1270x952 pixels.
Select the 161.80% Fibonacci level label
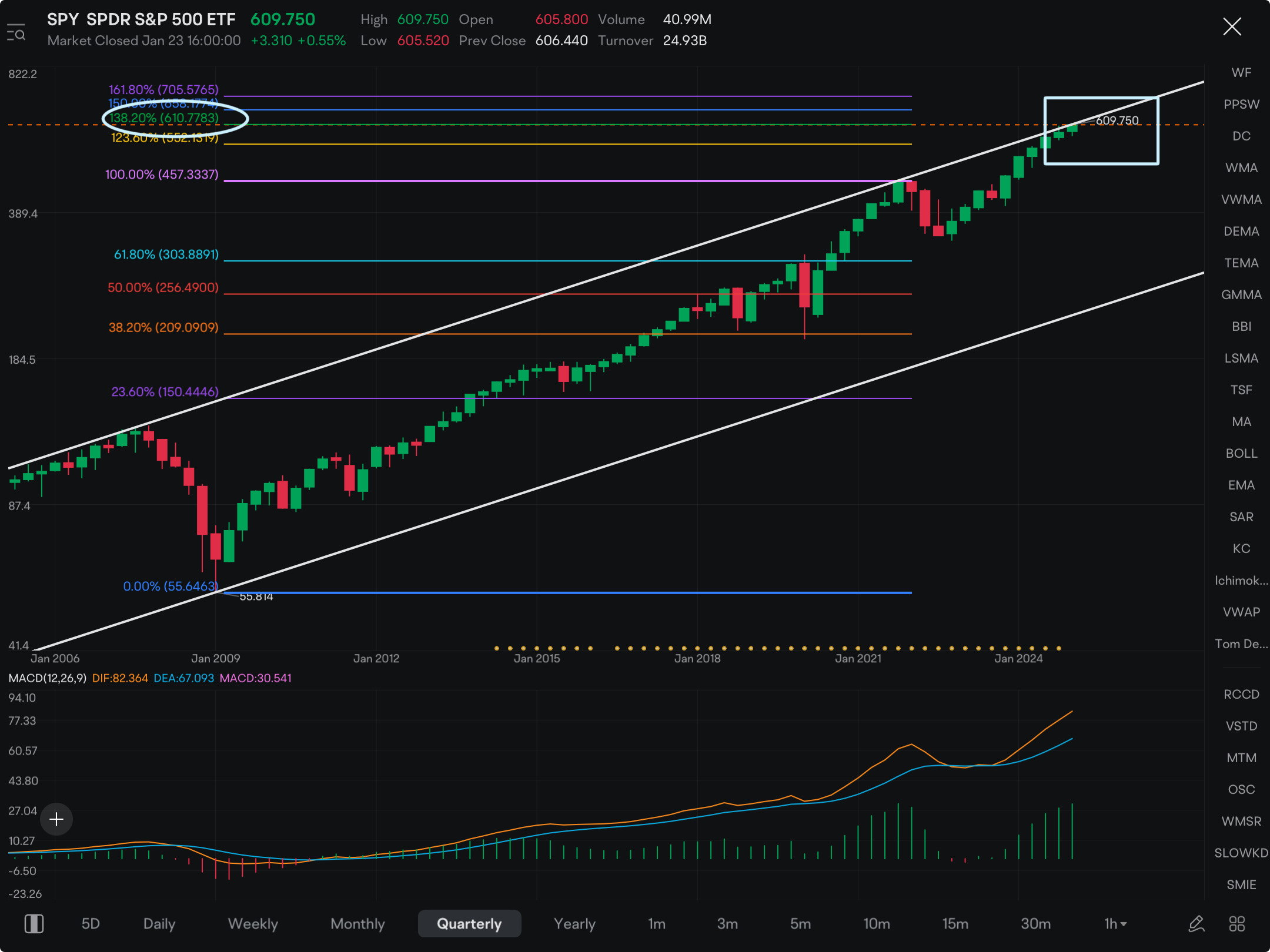tap(163, 89)
